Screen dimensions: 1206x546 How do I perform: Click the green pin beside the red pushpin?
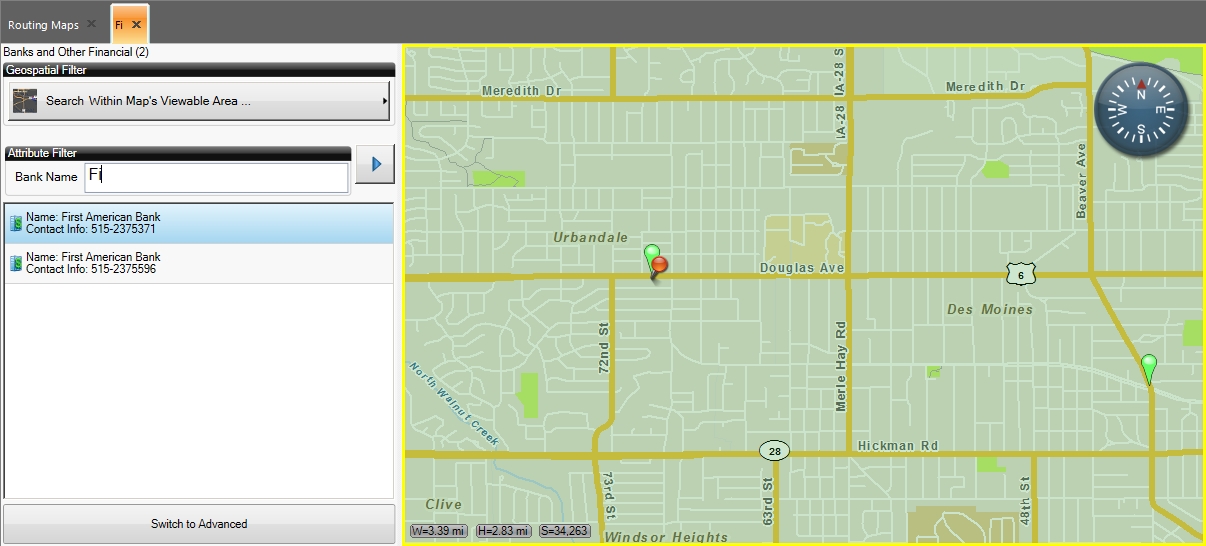point(651,252)
